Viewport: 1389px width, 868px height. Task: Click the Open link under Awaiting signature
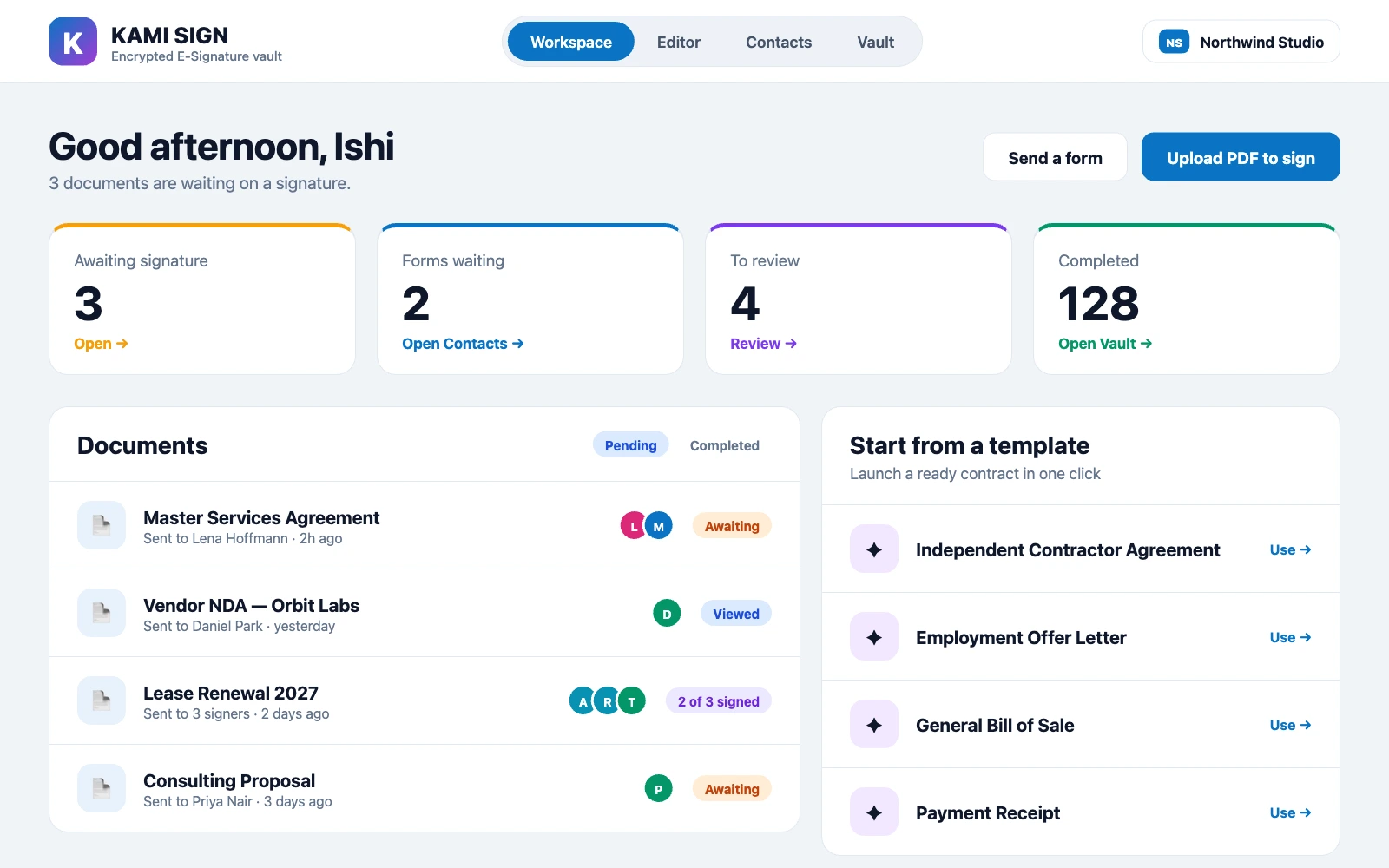pos(101,343)
